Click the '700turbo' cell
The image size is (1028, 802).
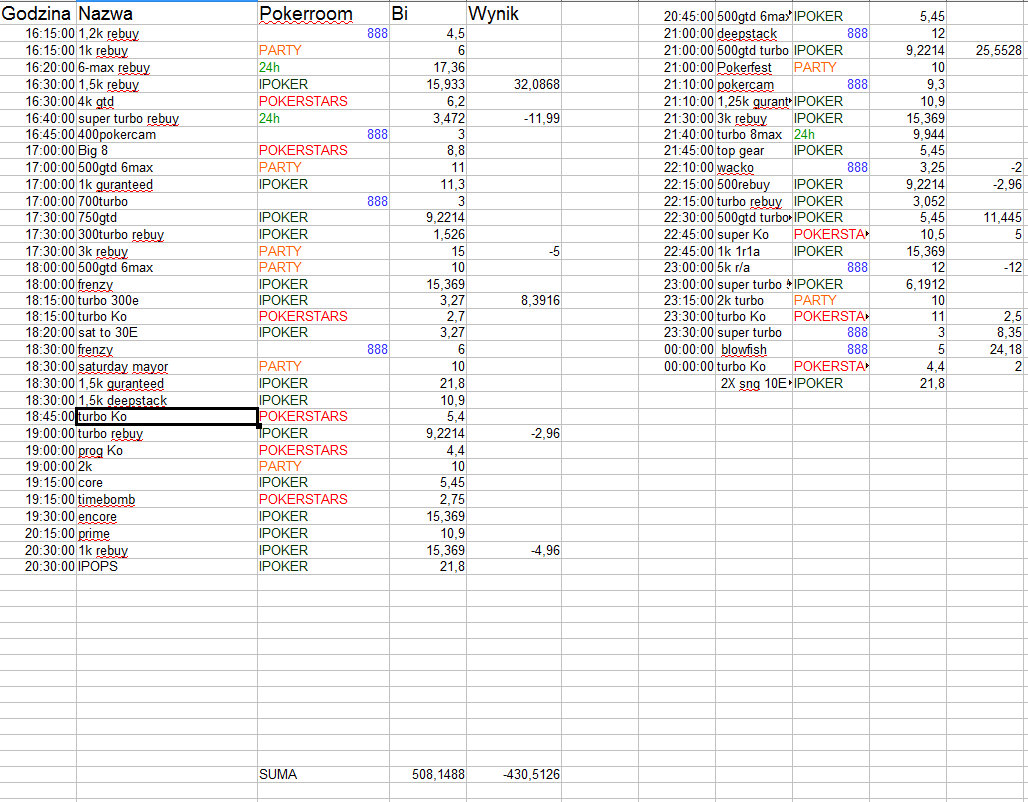167,201
